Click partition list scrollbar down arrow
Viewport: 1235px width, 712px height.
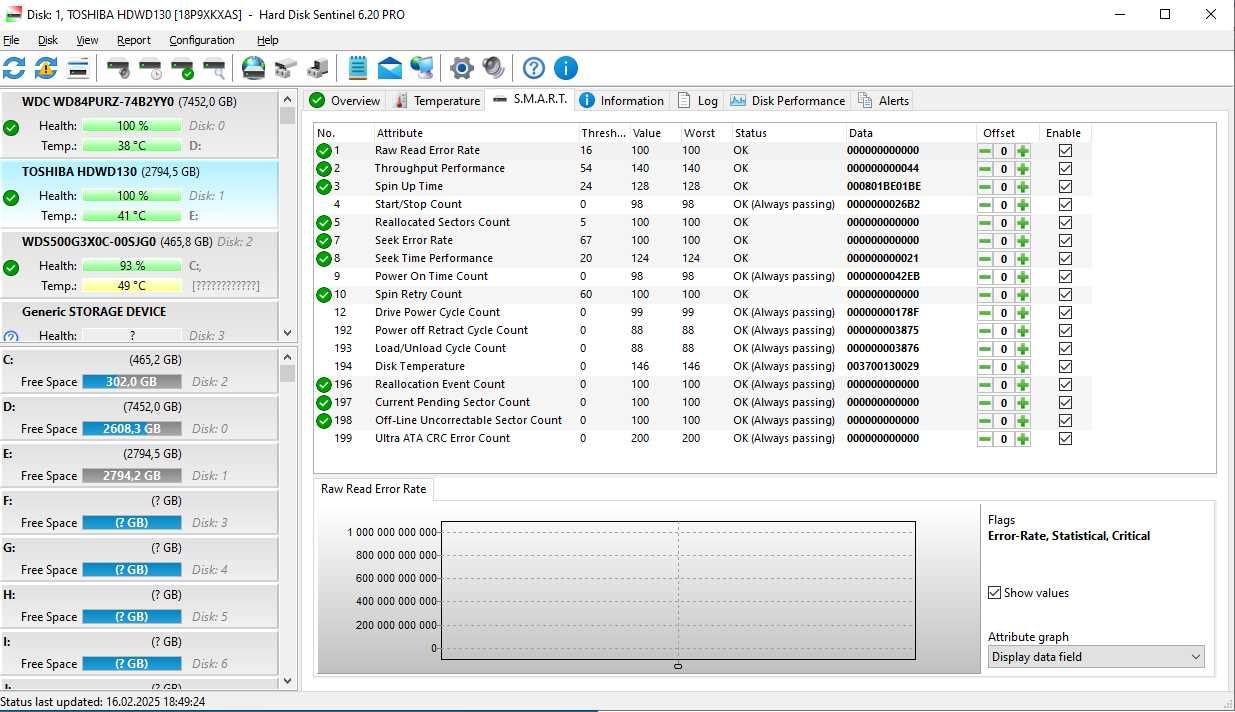click(x=288, y=681)
